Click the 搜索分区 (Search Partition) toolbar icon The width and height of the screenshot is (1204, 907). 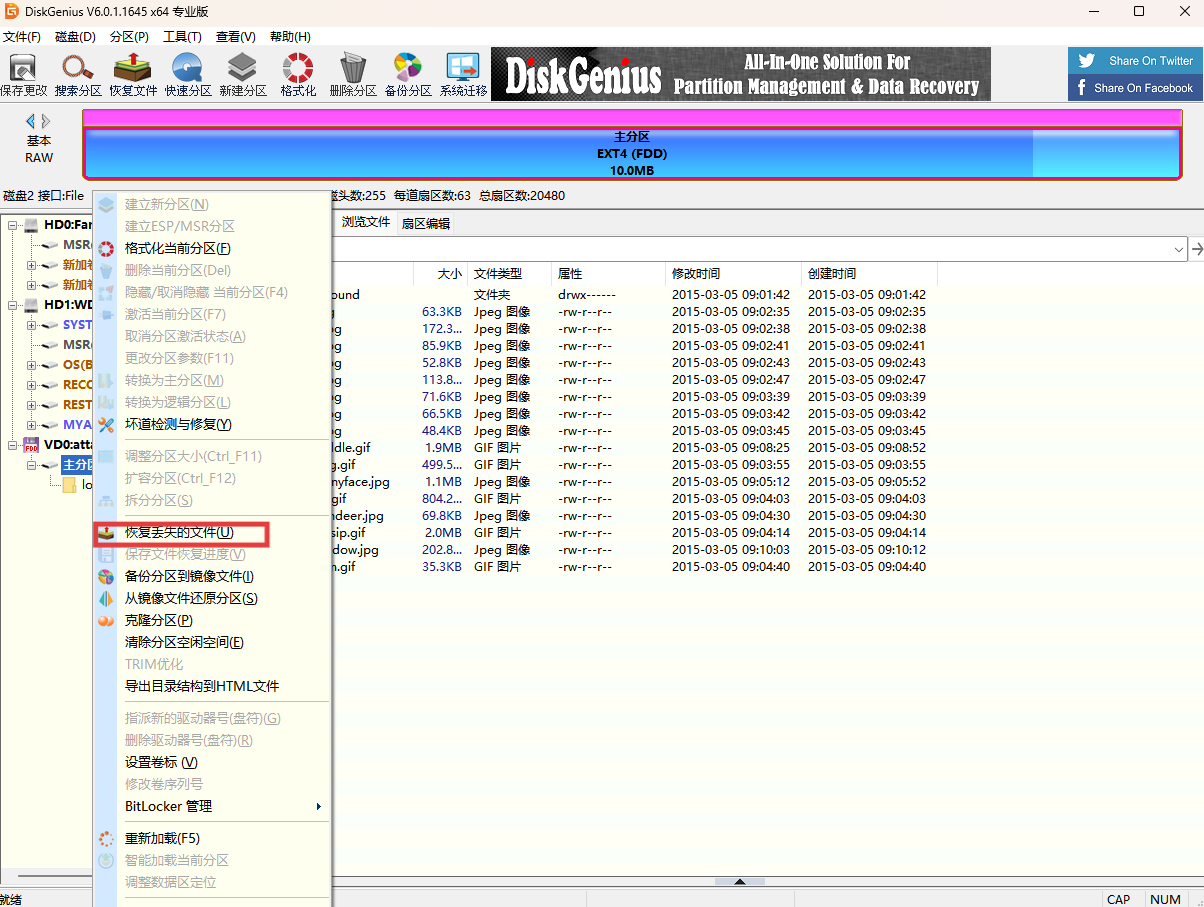coord(78,74)
